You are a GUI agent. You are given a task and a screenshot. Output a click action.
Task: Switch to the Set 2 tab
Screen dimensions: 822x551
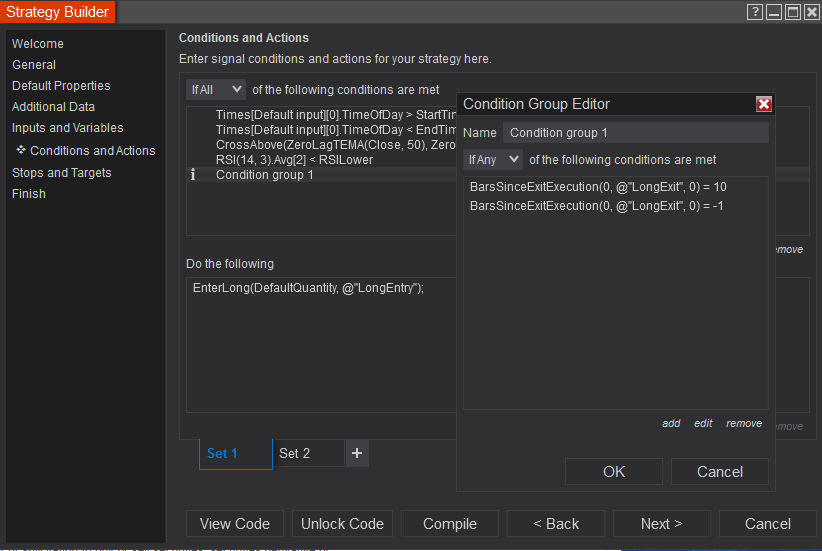click(295, 454)
